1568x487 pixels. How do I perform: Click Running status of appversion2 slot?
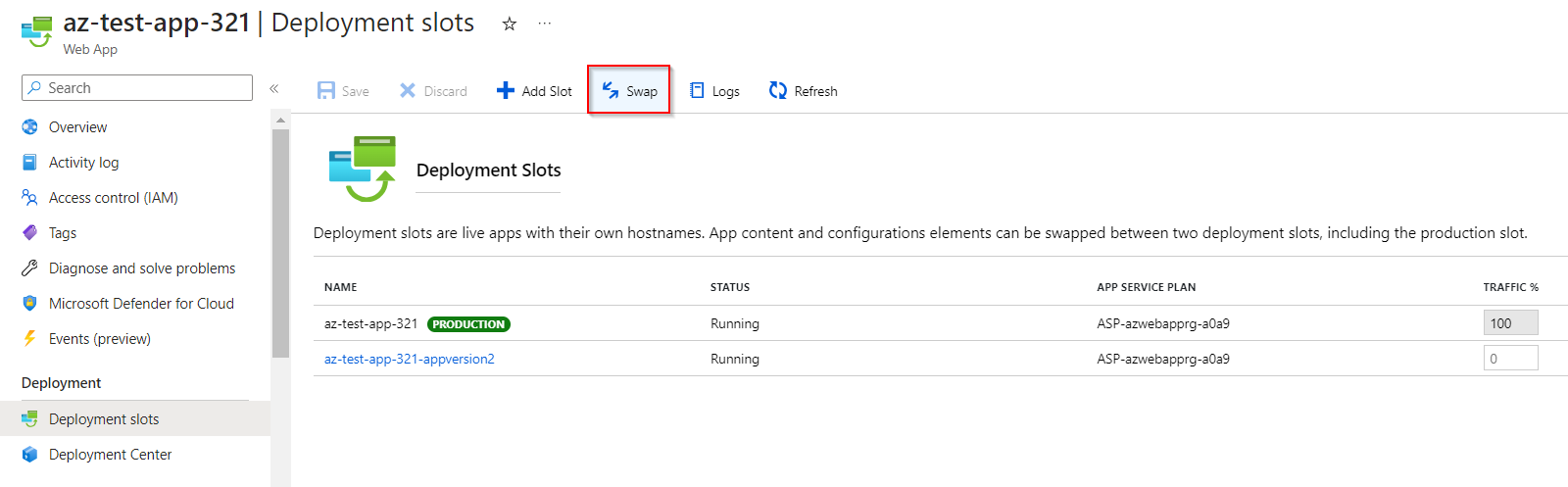pyautogui.click(x=735, y=359)
